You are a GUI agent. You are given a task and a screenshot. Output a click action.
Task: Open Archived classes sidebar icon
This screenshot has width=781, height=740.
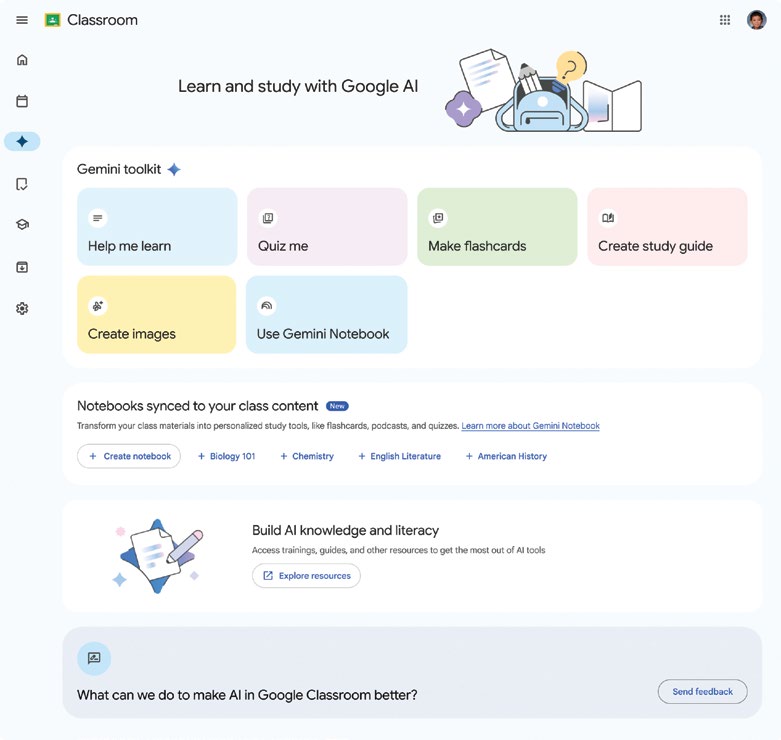pos(22,267)
